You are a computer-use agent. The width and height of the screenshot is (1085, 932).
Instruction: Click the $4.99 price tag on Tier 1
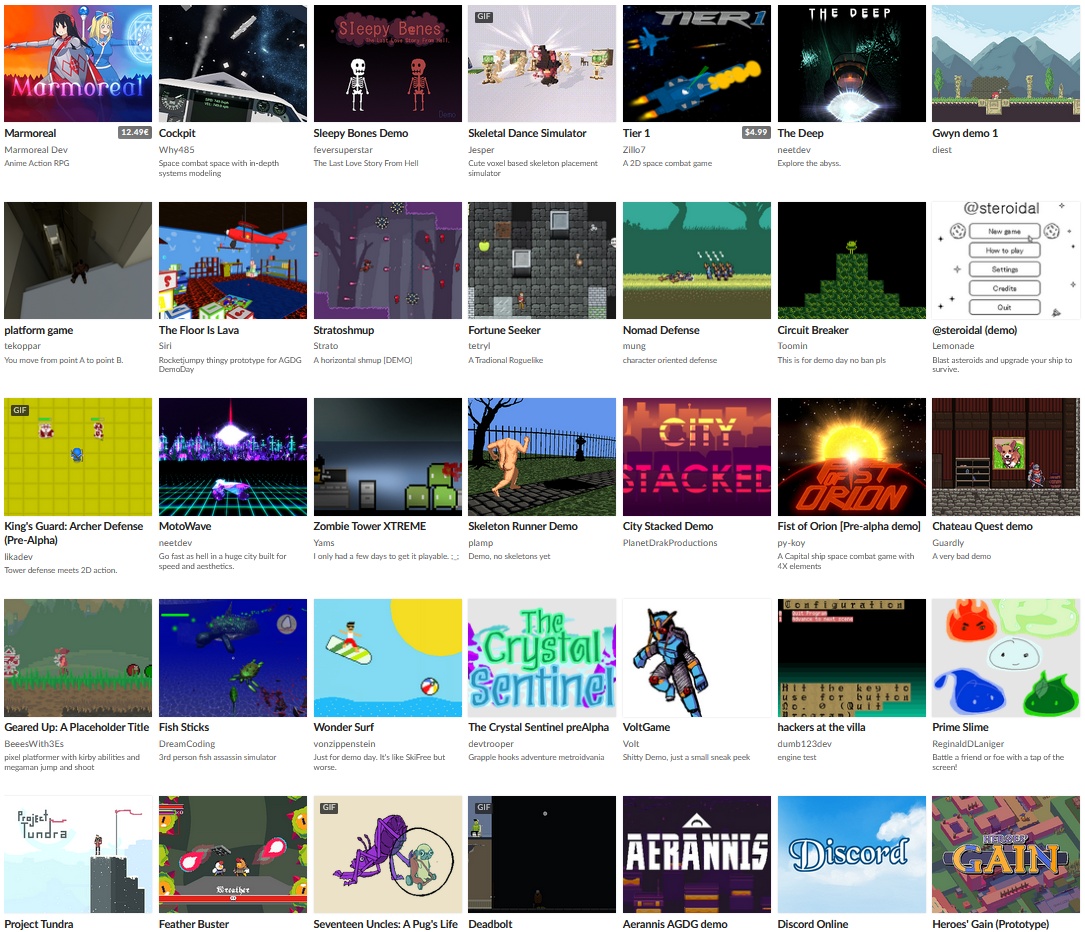[x=756, y=132]
